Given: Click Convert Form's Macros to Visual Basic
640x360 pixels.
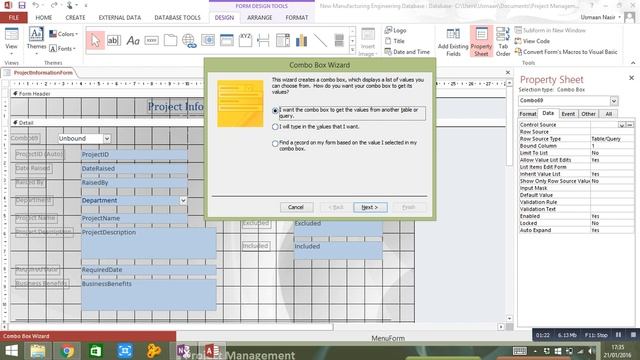Looking at the screenshot, I should point(566,52).
